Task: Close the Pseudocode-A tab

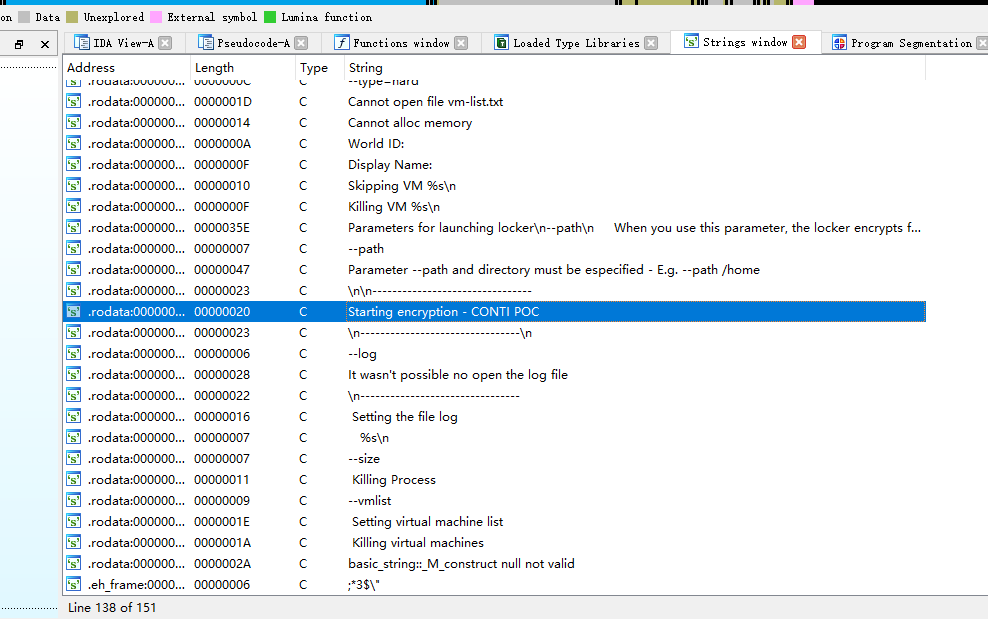Action: (x=301, y=43)
